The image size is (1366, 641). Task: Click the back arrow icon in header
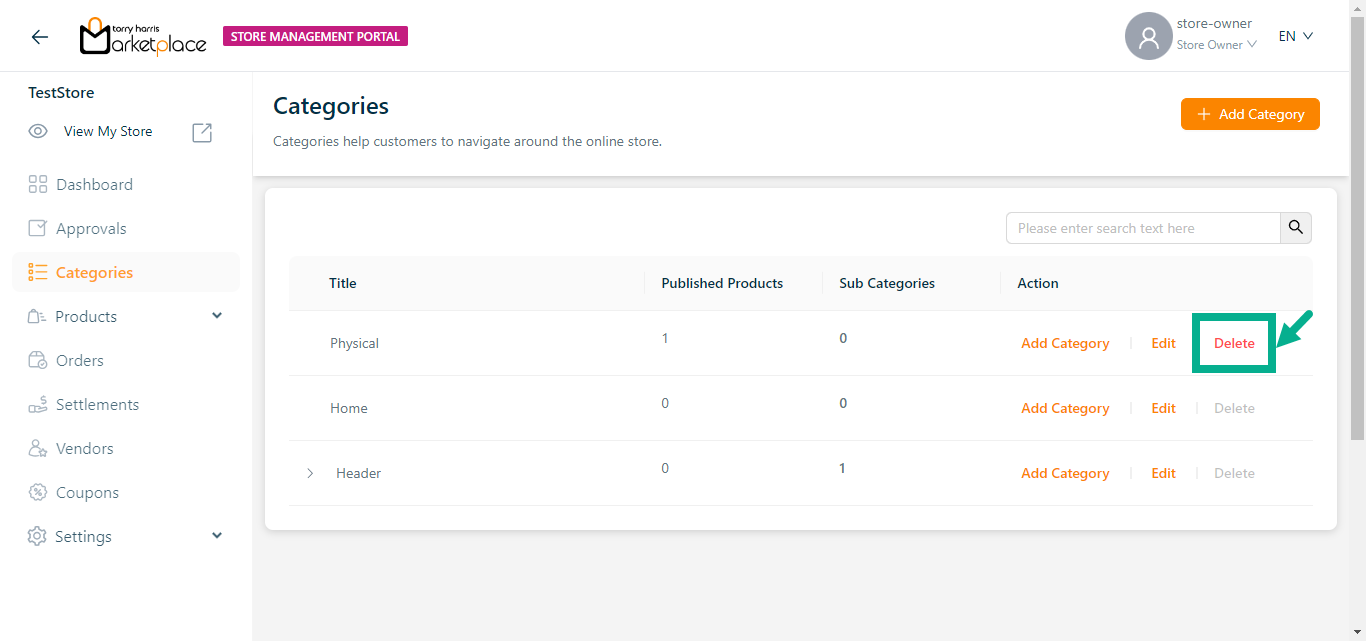pyautogui.click(x=39, y=37)
